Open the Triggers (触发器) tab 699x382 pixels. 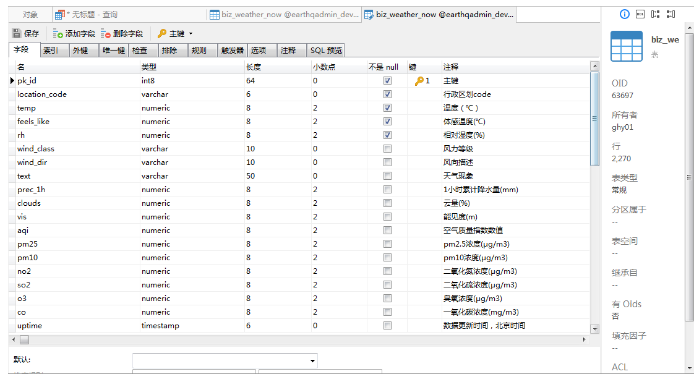[232, 50]
